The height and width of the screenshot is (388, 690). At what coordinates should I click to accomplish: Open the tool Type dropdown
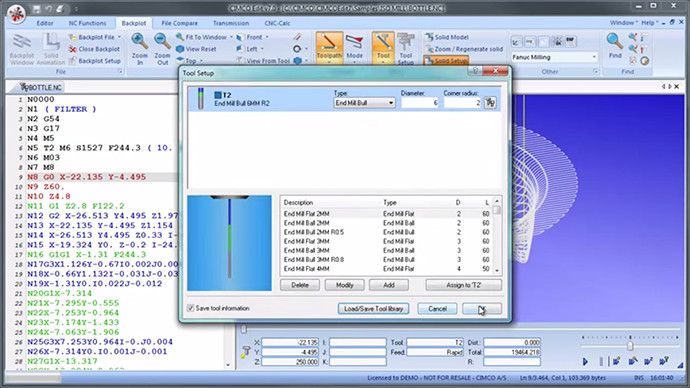click(x=364, y=102)
